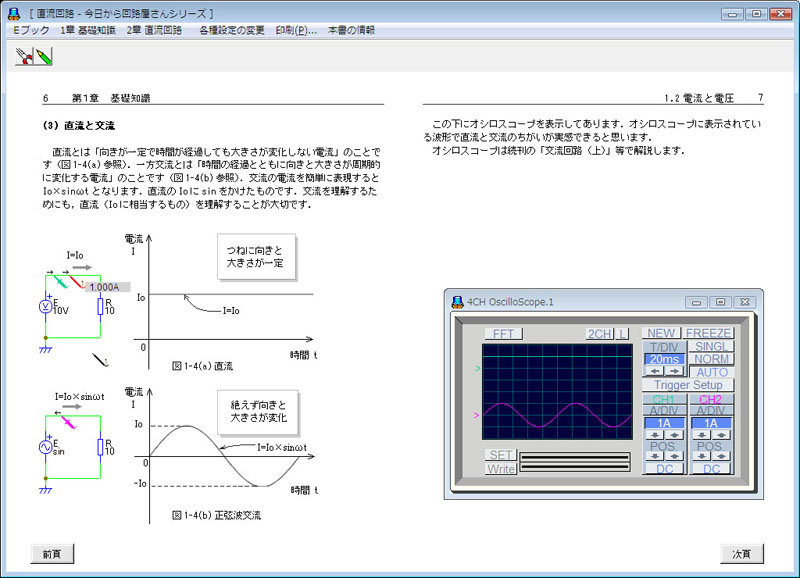Image resolution: width=800 pixels, height=578 pixels.
Task: Move CH1 POS. up with the arrow
Action: 673,456
